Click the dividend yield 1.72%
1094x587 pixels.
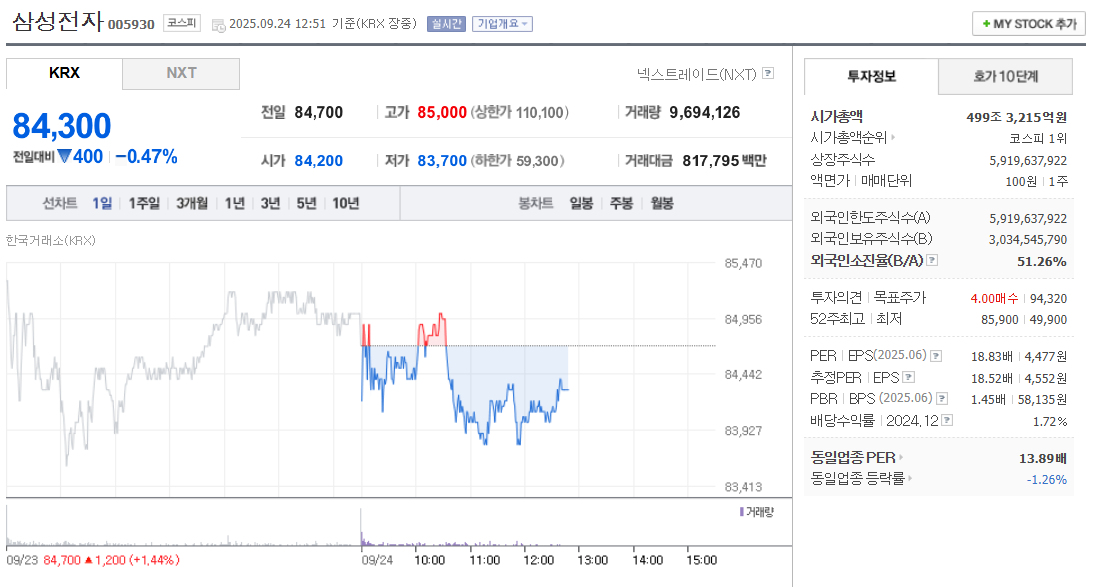(x=1050, y=422)
